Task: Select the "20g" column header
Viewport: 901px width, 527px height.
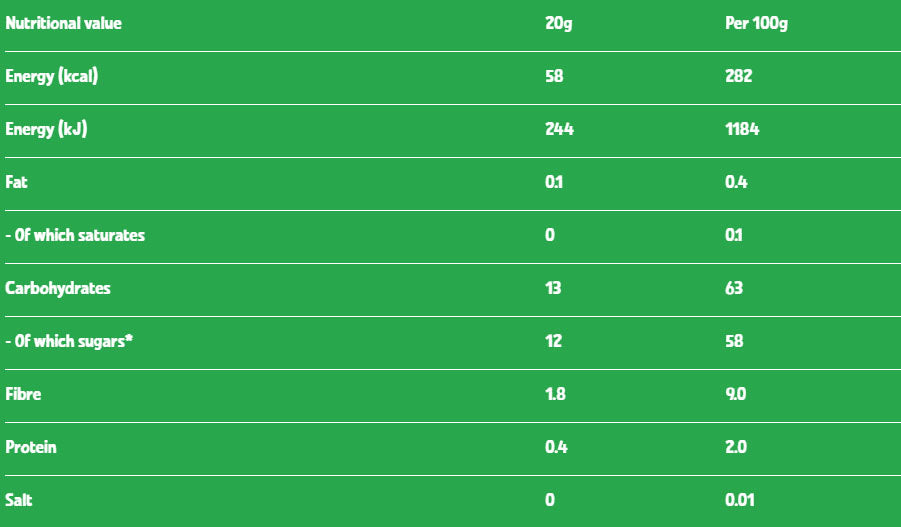Action: tap(558, 23)
